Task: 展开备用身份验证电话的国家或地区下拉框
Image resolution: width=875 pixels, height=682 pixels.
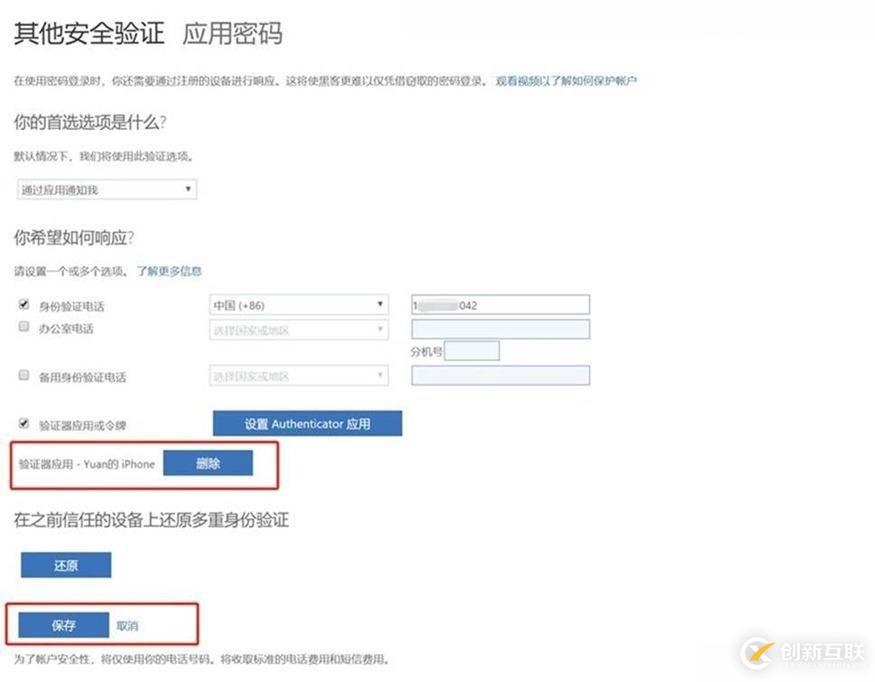Action: (x=297, y=374)
